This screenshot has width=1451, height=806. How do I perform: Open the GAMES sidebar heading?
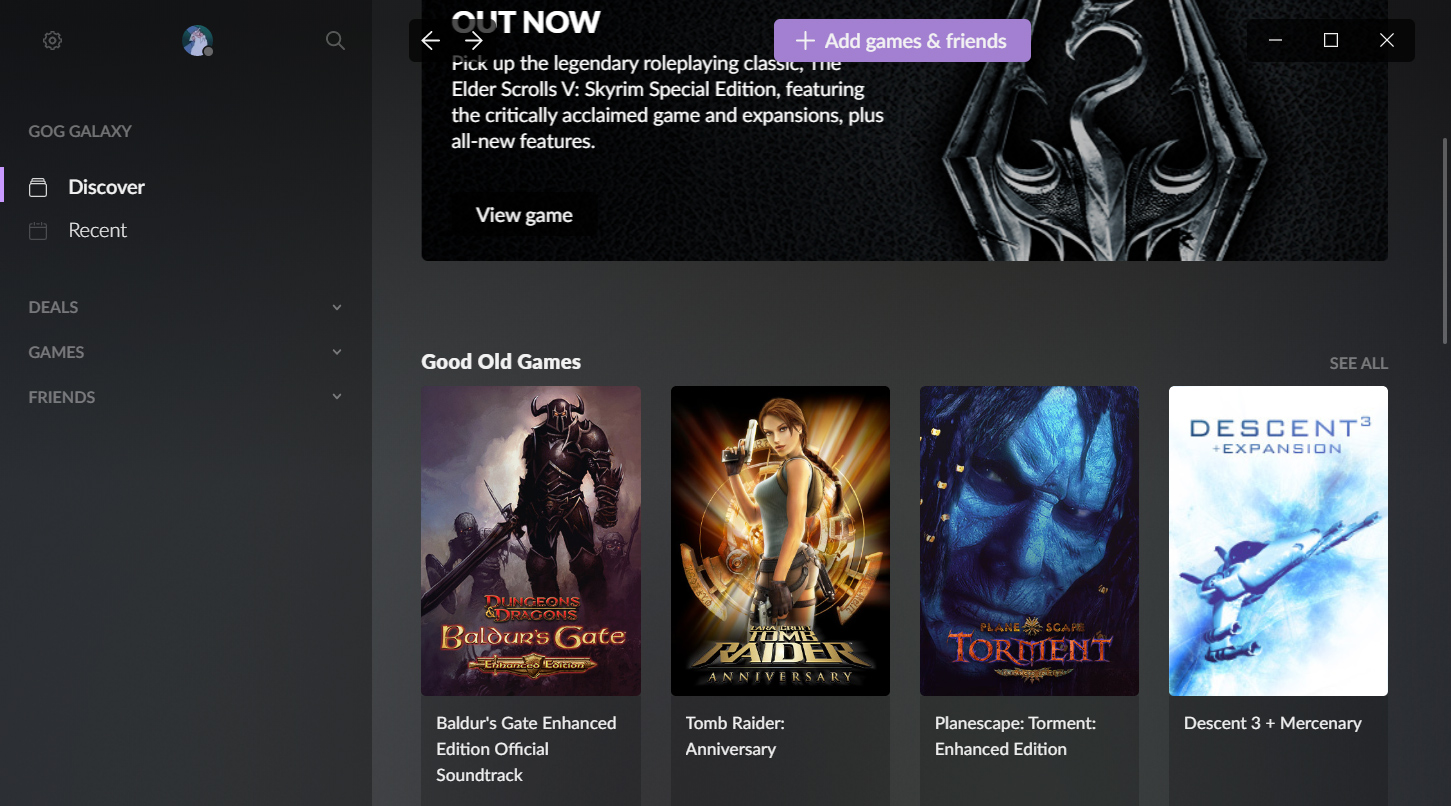[x=57, y=352]
